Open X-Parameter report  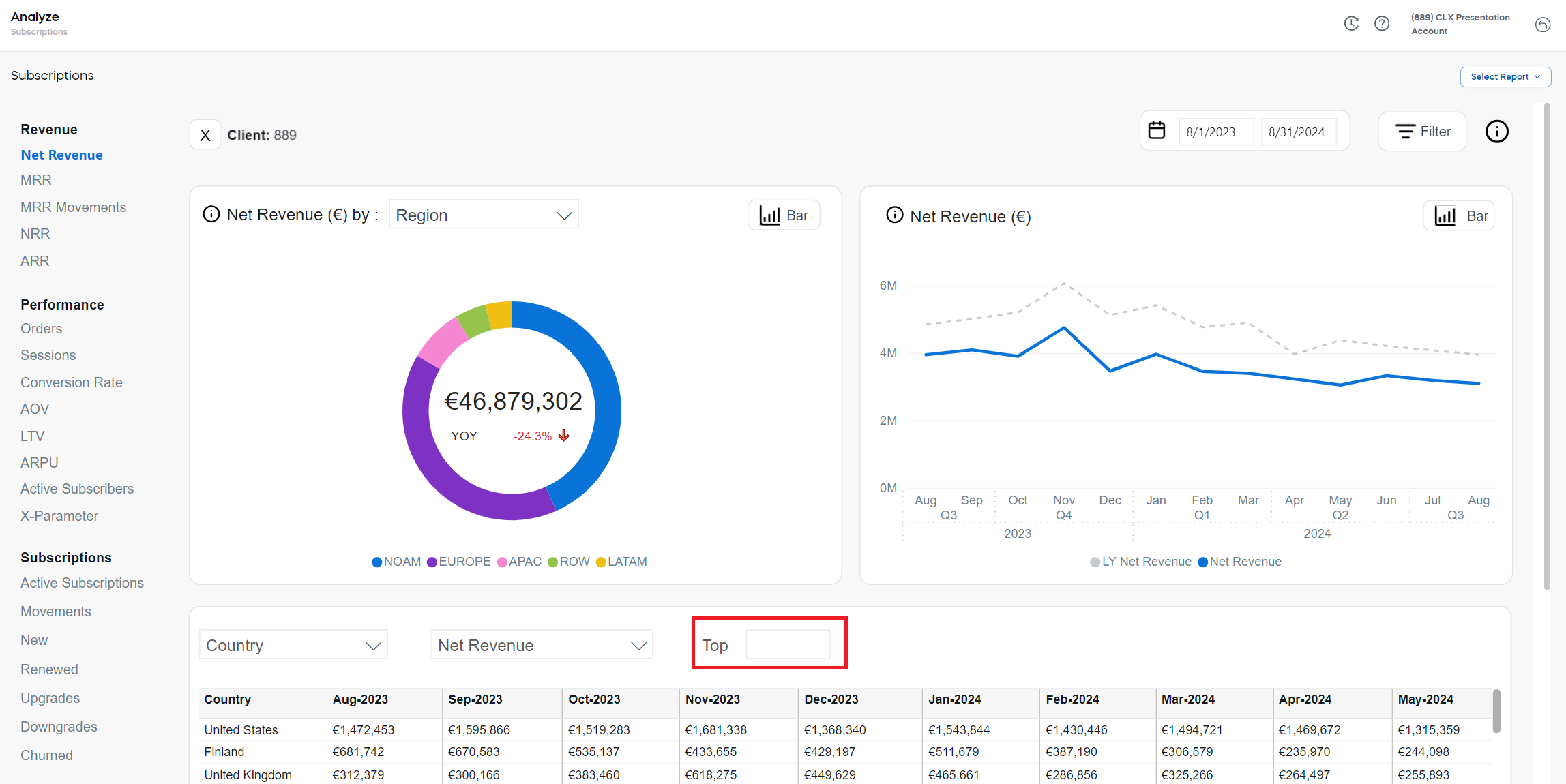coord(59,516)
